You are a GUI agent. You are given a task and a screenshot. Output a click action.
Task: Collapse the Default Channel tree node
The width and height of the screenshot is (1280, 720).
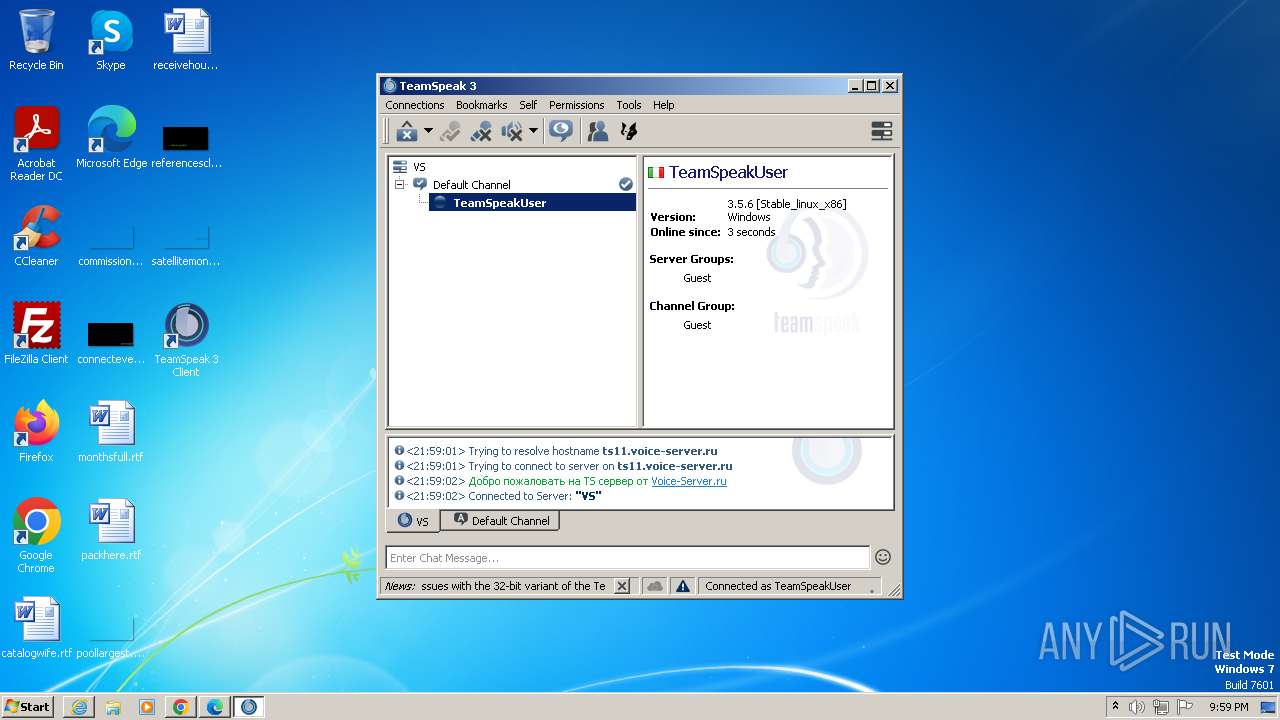pos(399,185)
